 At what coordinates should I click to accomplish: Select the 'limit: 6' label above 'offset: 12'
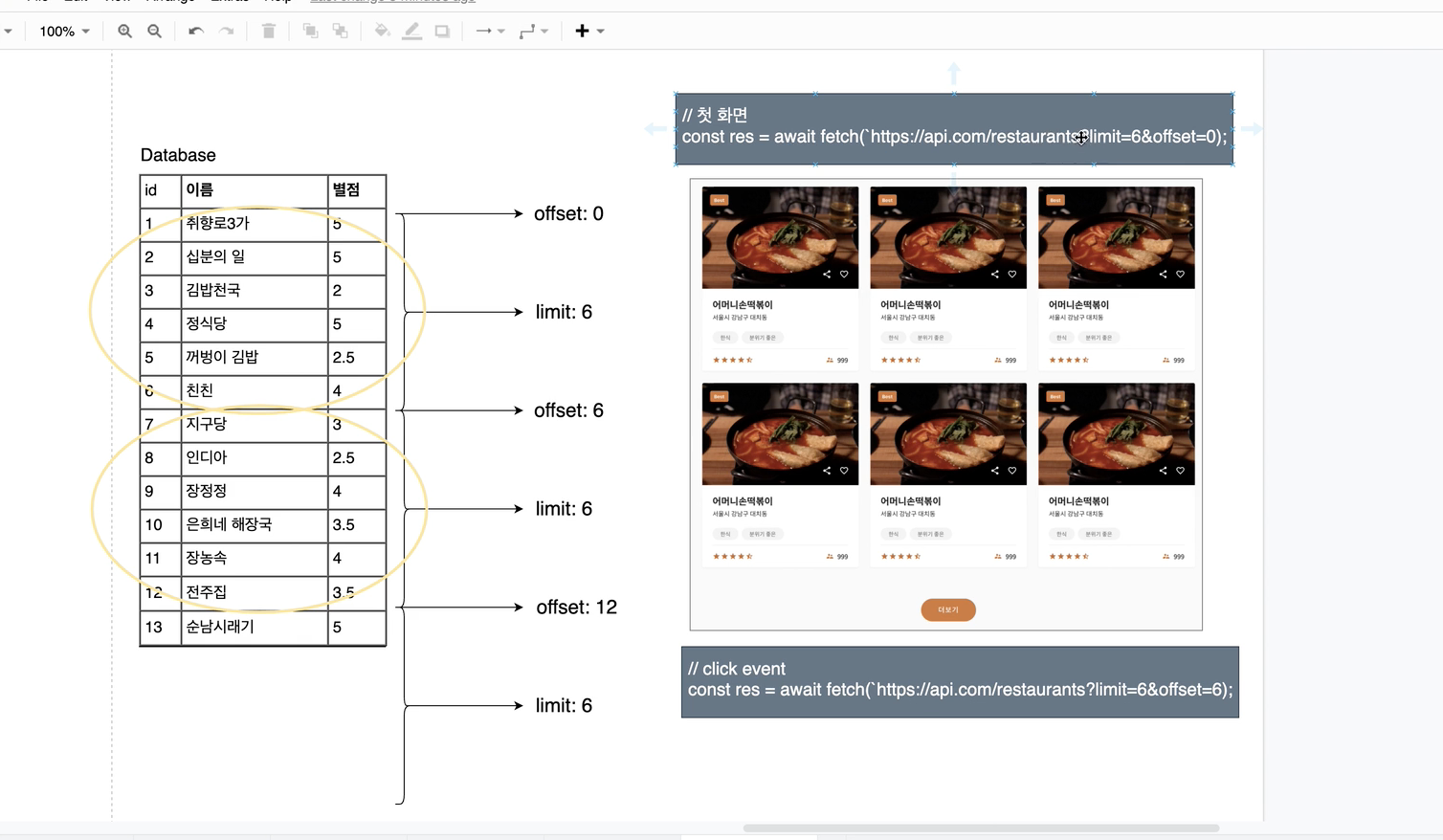click(564, 509)
